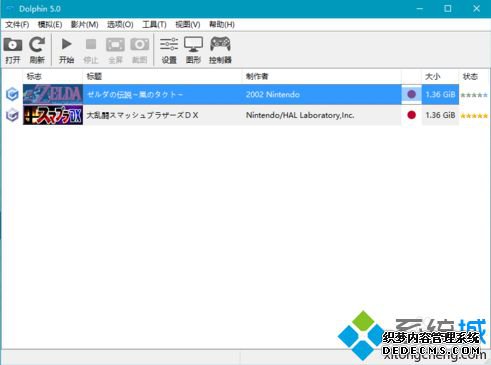491x365 pixels.
Task: Open the 帮助(H) menu
Action: [222, 25]
